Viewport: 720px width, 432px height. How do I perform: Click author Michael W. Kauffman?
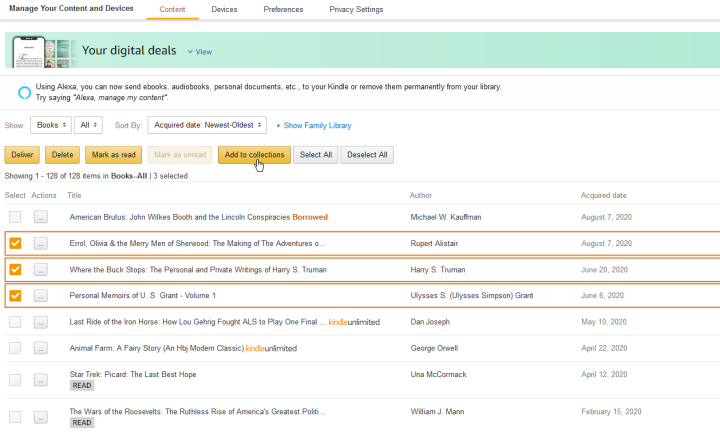tap(446, 217)
